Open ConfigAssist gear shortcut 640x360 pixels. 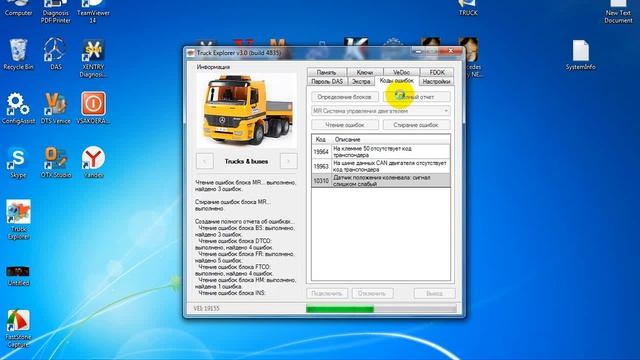(18, 108)
